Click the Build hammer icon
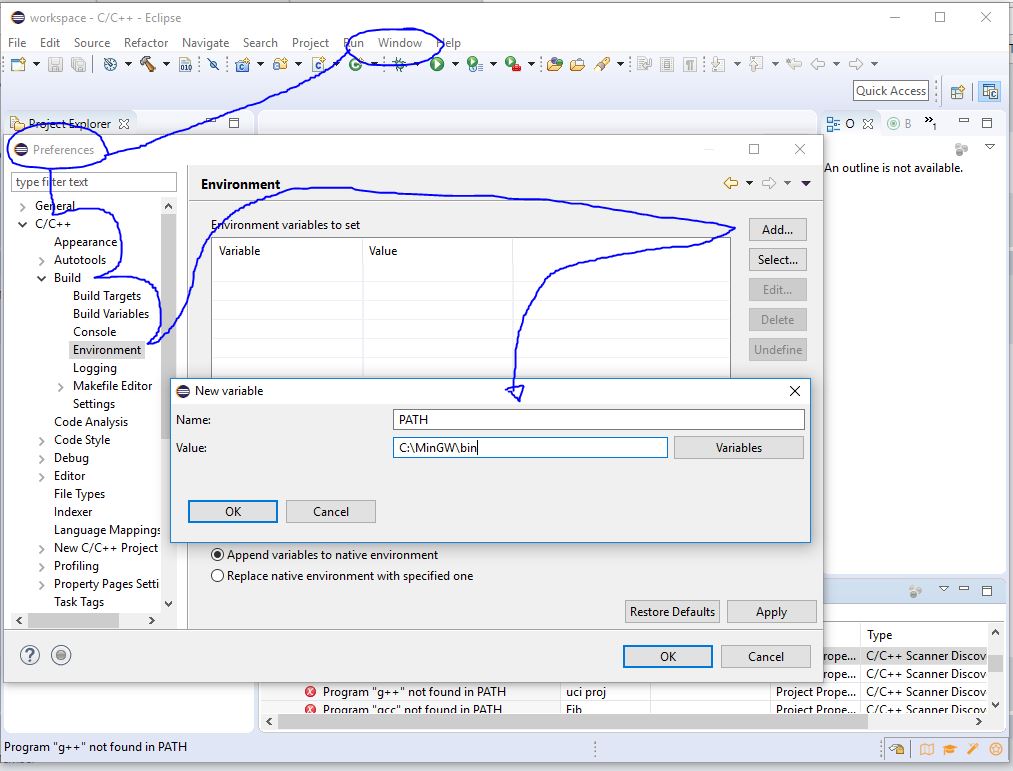Screen dimensions: 1013x771 tap(147, 65)
